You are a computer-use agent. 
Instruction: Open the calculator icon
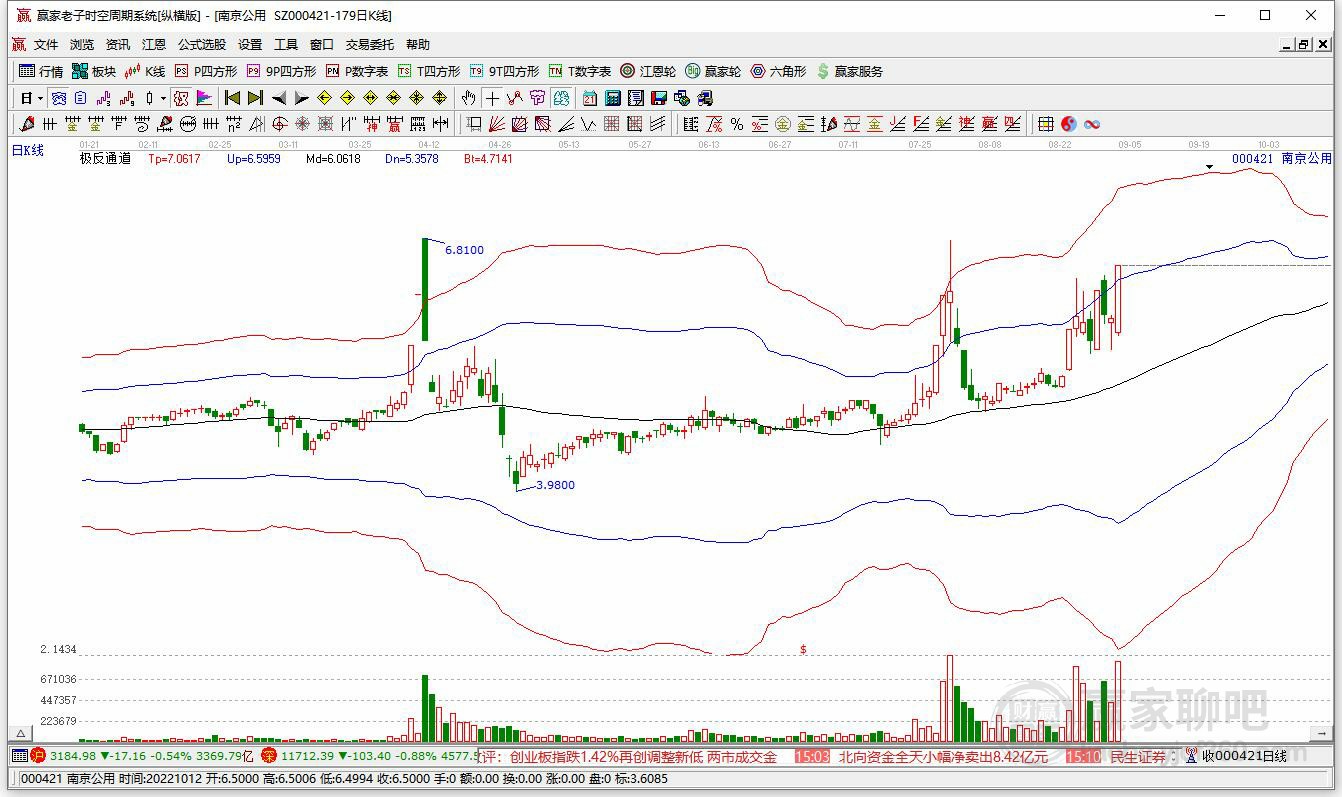[x=612, y=98]
